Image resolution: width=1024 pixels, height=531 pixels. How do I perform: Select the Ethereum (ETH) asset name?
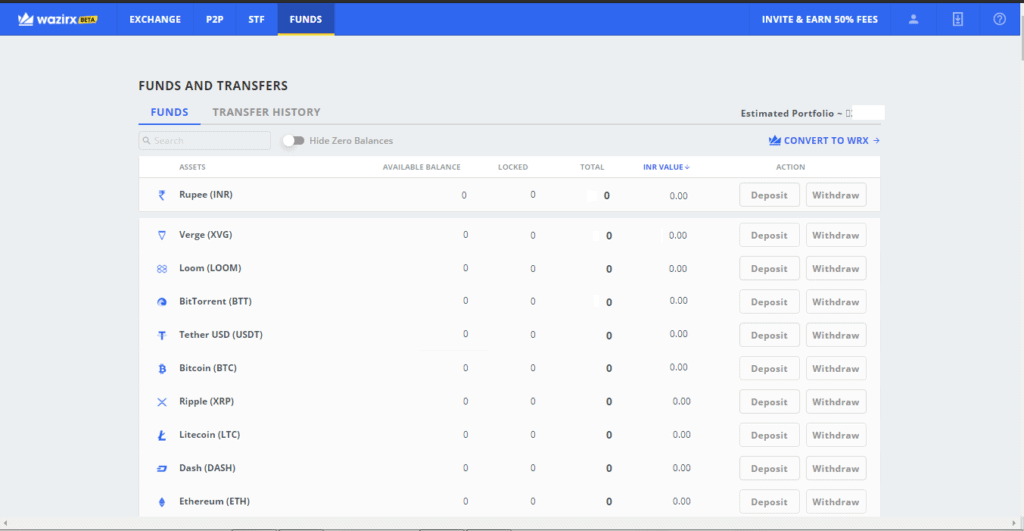click(214, 501)
